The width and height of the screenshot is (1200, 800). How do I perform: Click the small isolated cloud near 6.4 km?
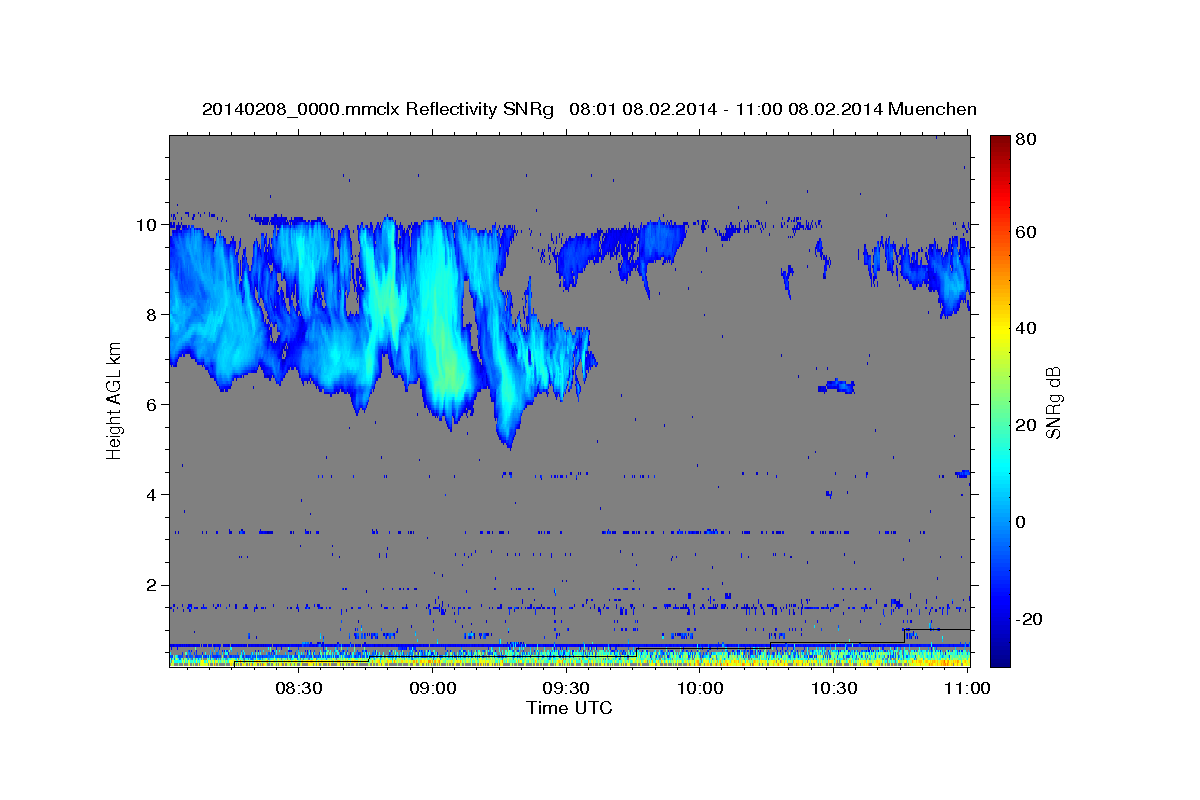[836, 386]
